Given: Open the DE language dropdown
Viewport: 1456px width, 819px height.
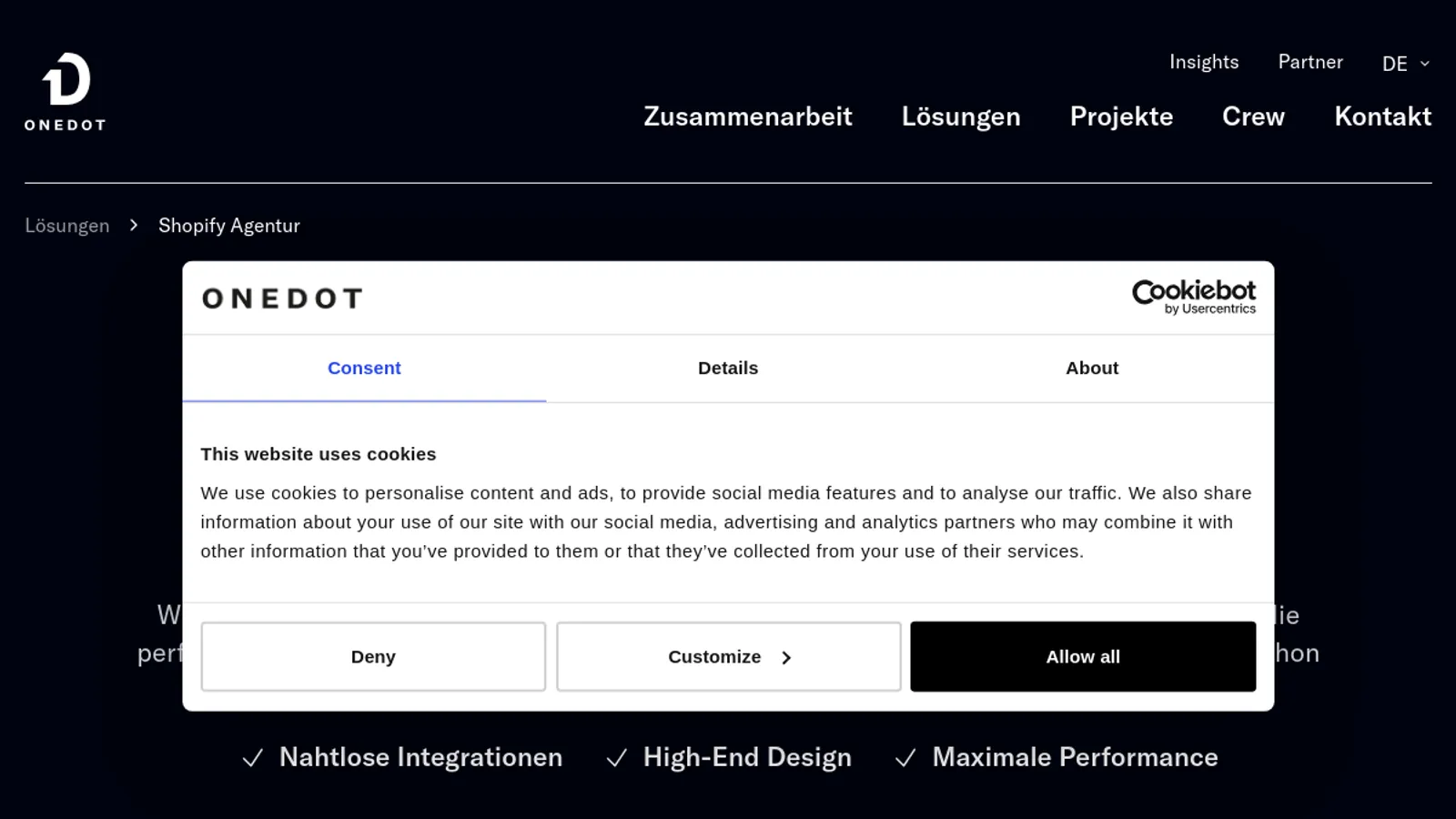Looking at the screenshot, I should 1405,64.
